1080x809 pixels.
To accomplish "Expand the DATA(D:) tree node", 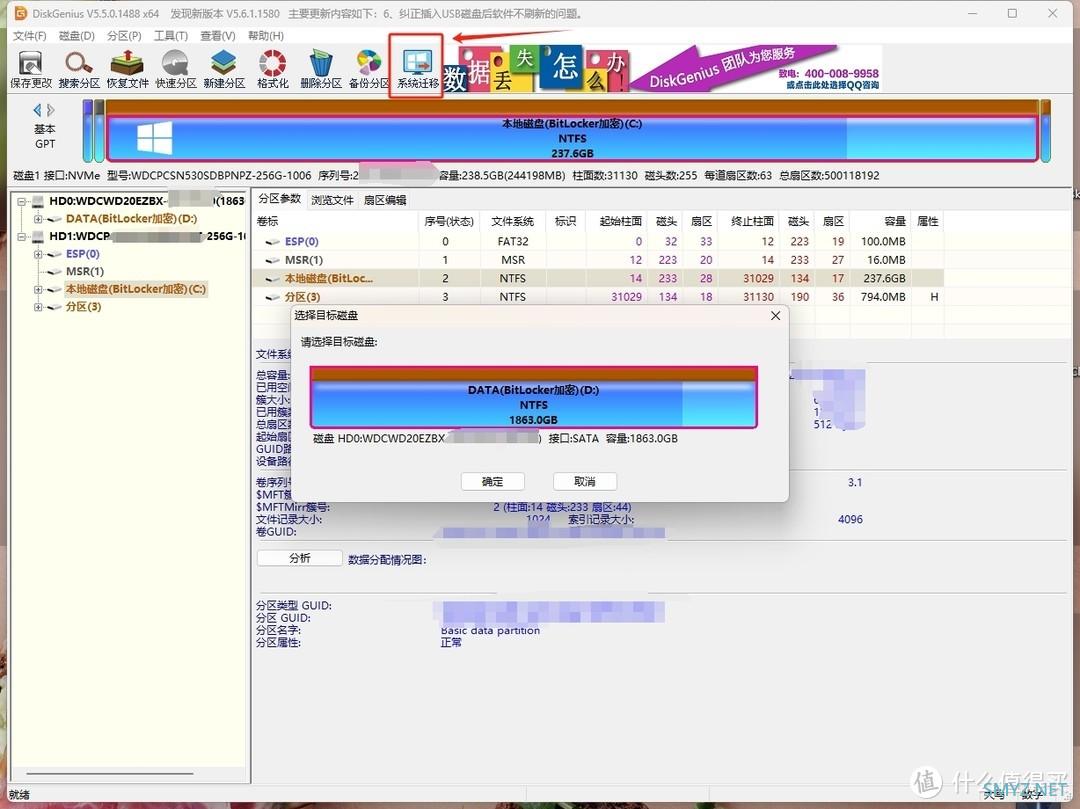I will coord(38,219).
